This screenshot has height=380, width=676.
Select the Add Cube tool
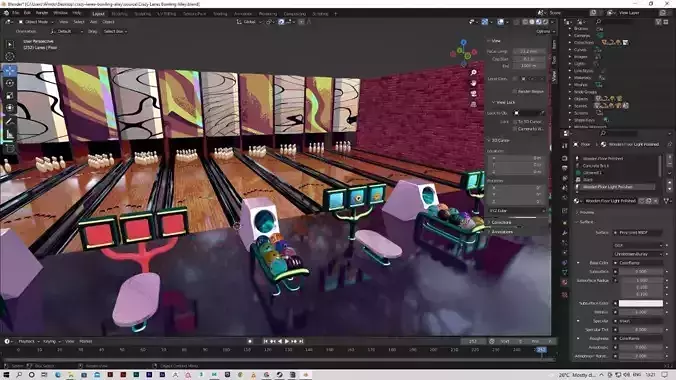click(9, 149)
